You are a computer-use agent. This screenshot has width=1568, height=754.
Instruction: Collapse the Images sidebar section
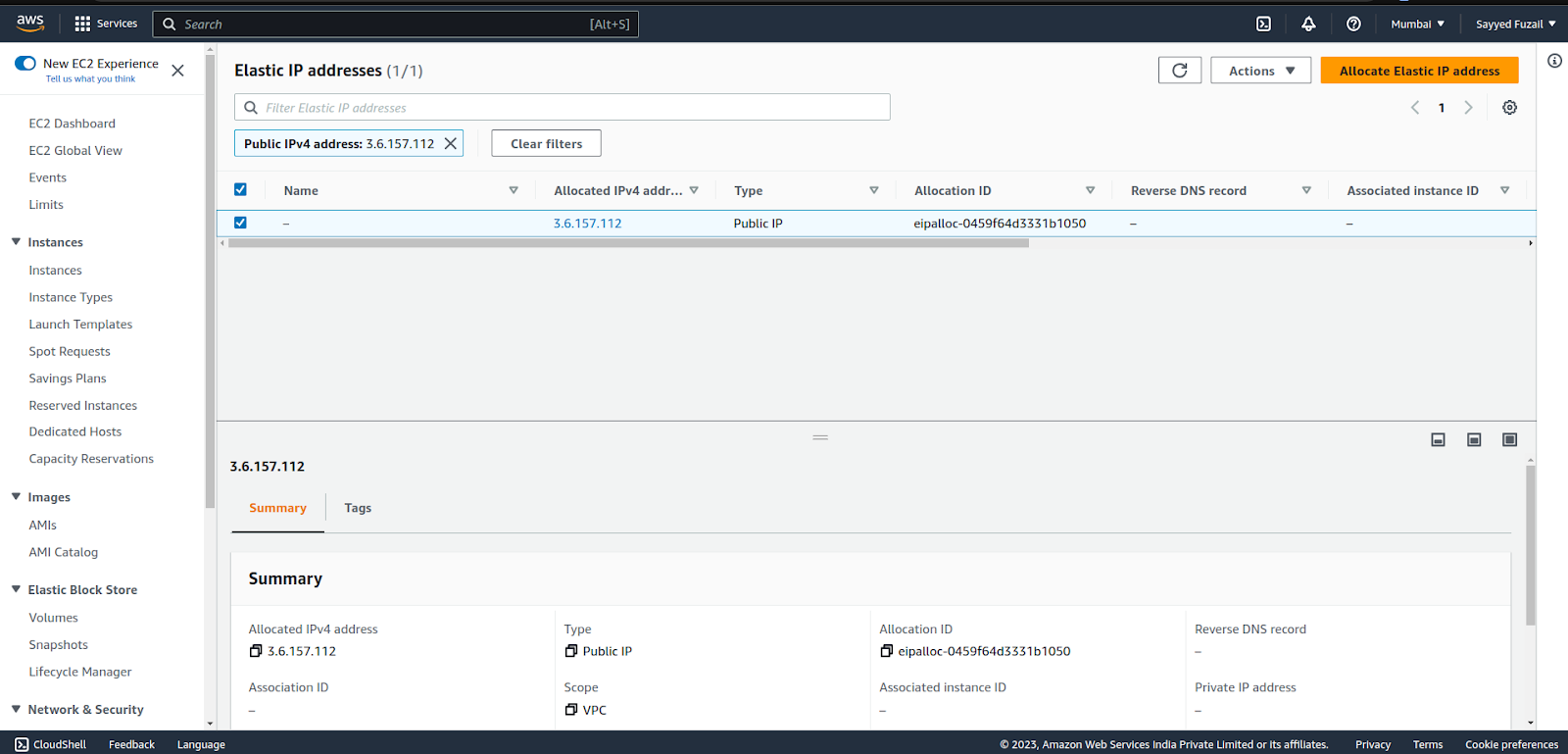(16, 497)
